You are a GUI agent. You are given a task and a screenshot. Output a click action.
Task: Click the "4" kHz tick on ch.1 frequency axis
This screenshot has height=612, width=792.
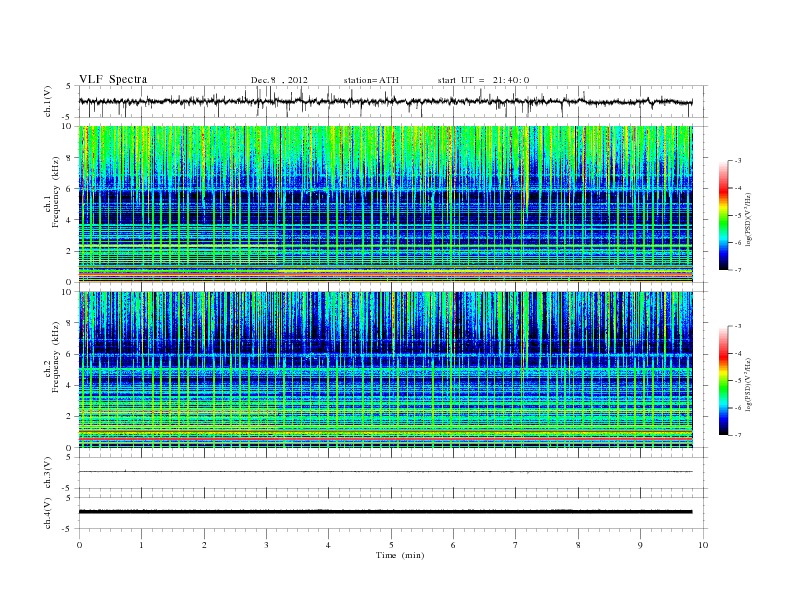coord(70,220)
